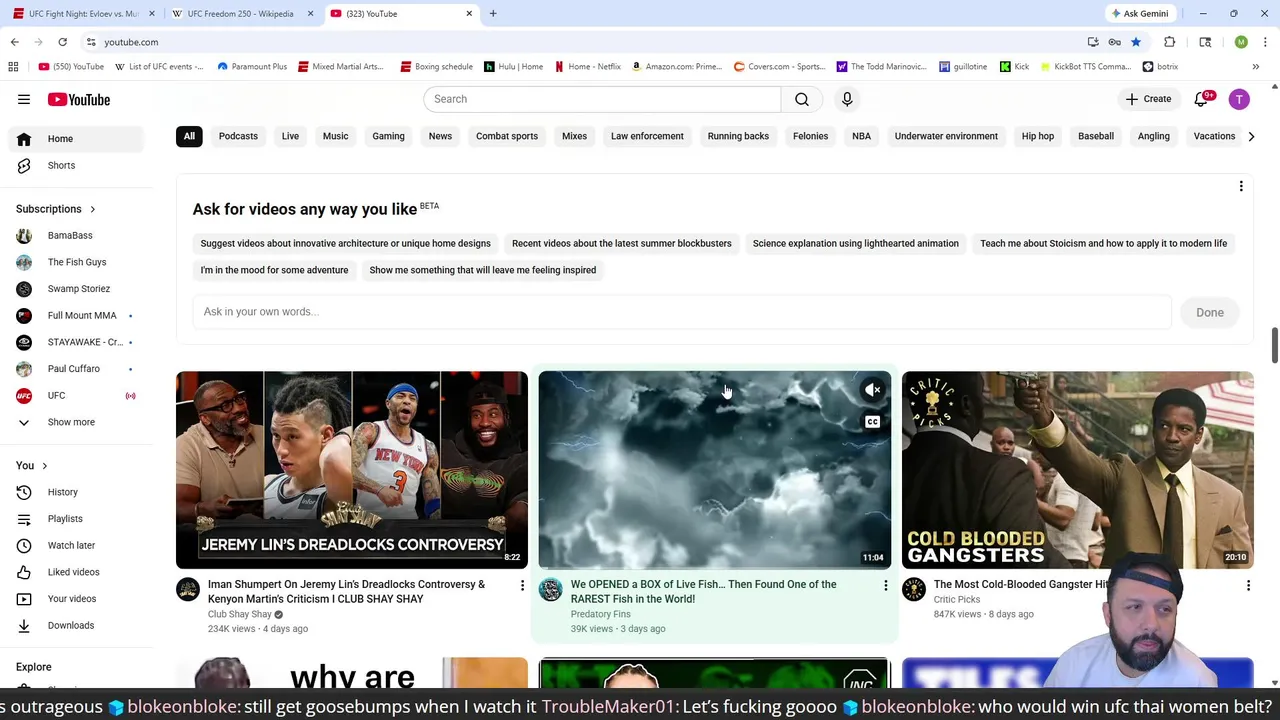Screen dimensions: 1280x720
Task: Select the Combat sports chip
Action: (x=507, y=136)
